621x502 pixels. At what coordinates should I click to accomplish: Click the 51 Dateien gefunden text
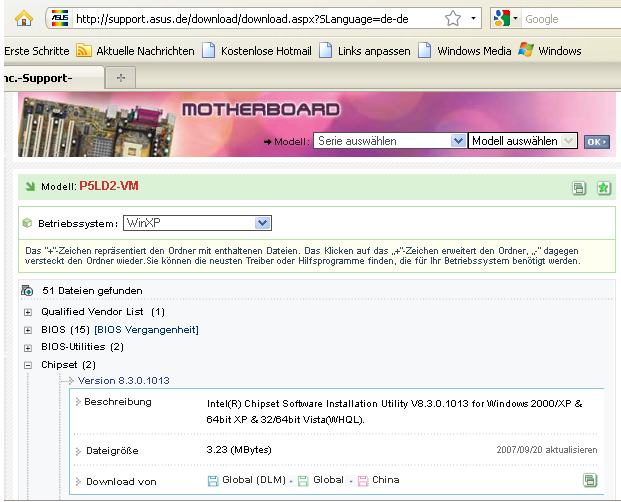(x=92, y=291)
